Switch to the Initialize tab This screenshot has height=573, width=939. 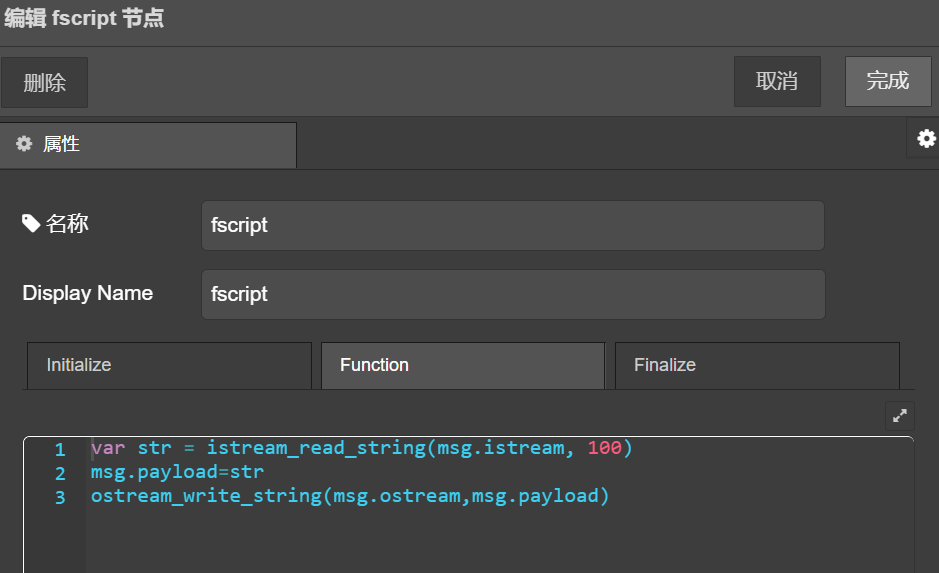(168, 365)
